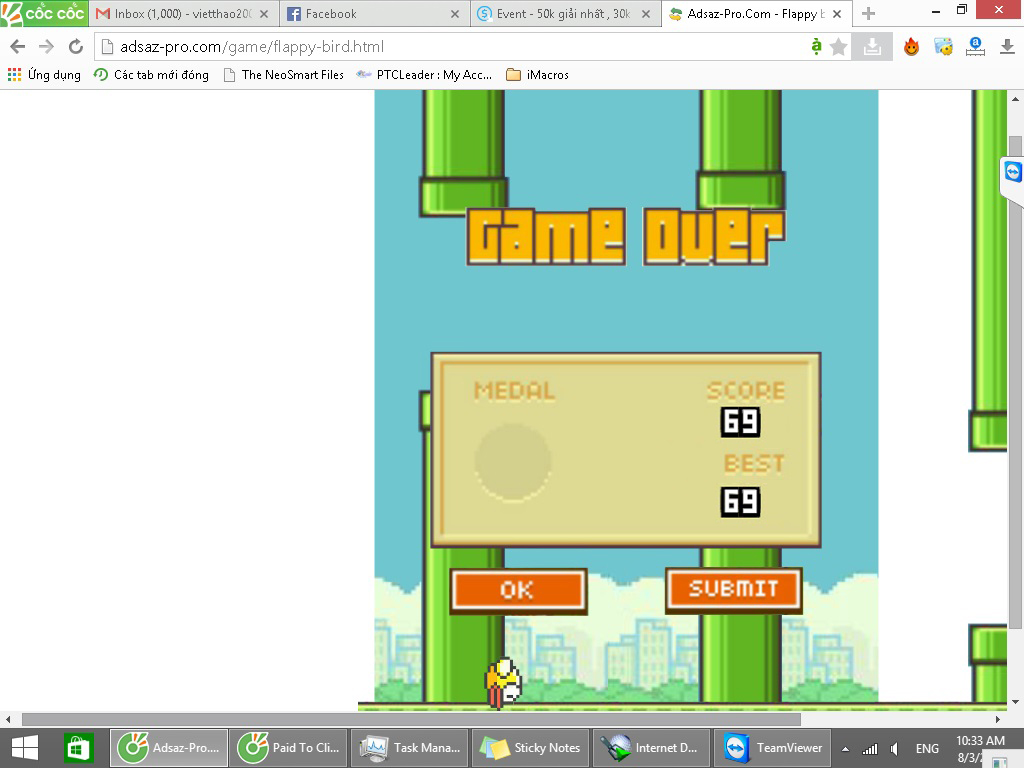
Task: Reload the page with the refresh icon
Action: 76,46
